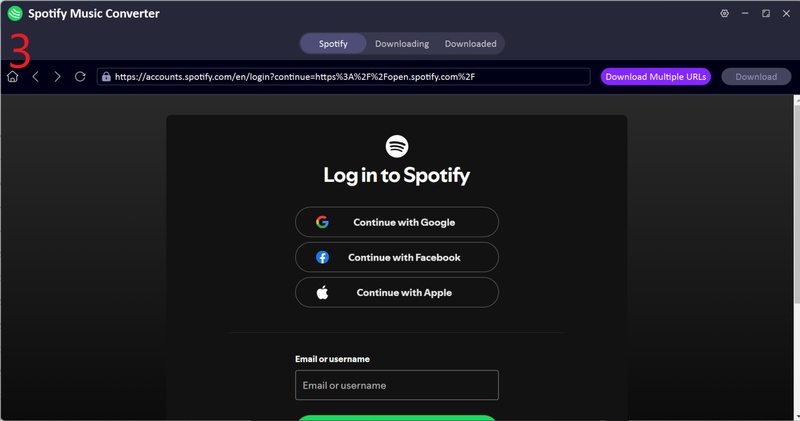Go back with the left arrow icon
The height and width of the screenshot is (421, 800).
35,77
